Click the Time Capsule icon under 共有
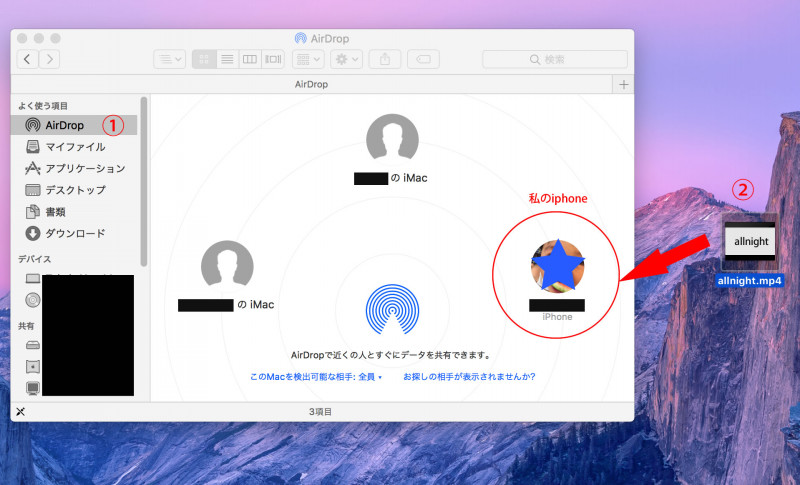 [x=33, y=367]
